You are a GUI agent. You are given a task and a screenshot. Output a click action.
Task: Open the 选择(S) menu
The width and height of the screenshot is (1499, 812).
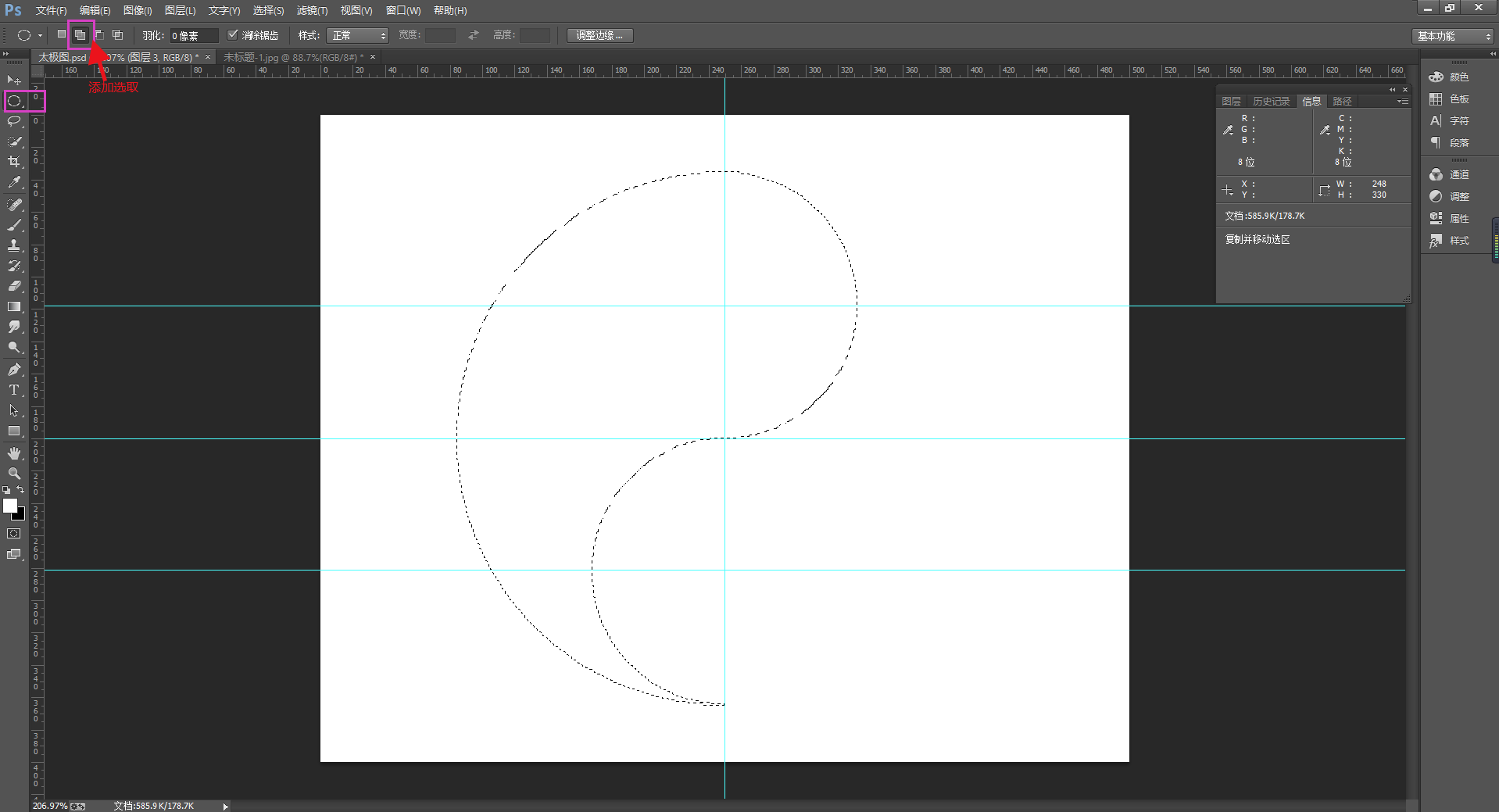pyautogui.click(x=268, y=10)
